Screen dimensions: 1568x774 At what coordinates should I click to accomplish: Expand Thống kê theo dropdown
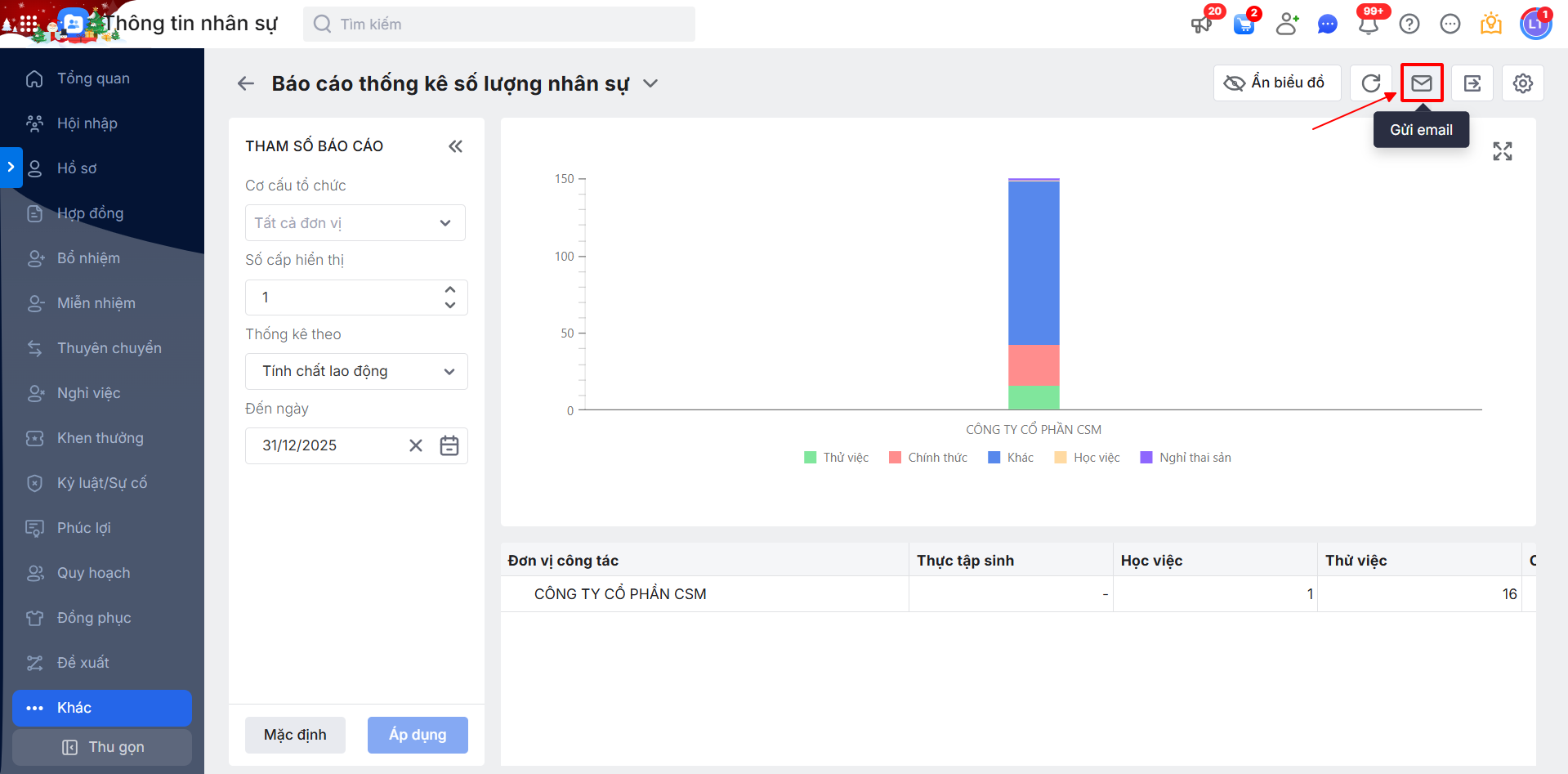click(356, 372)
